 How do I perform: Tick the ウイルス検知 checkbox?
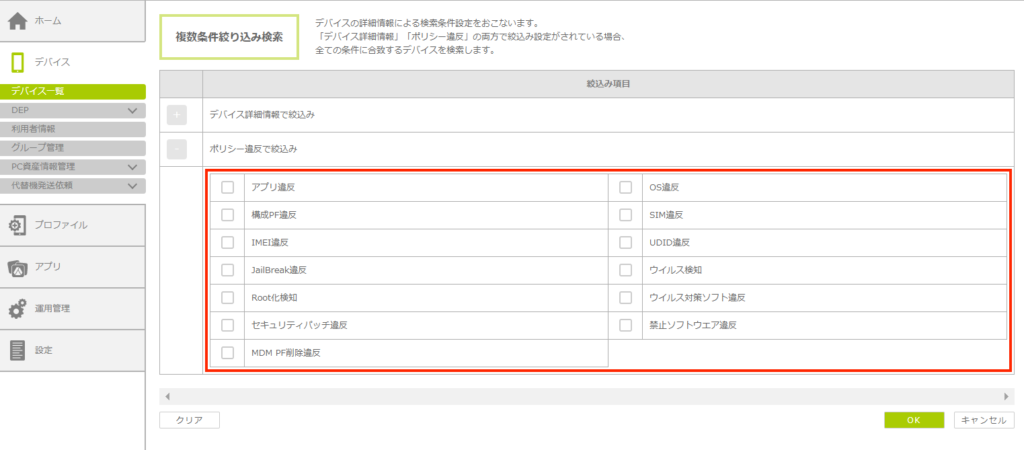click(626, 270)
